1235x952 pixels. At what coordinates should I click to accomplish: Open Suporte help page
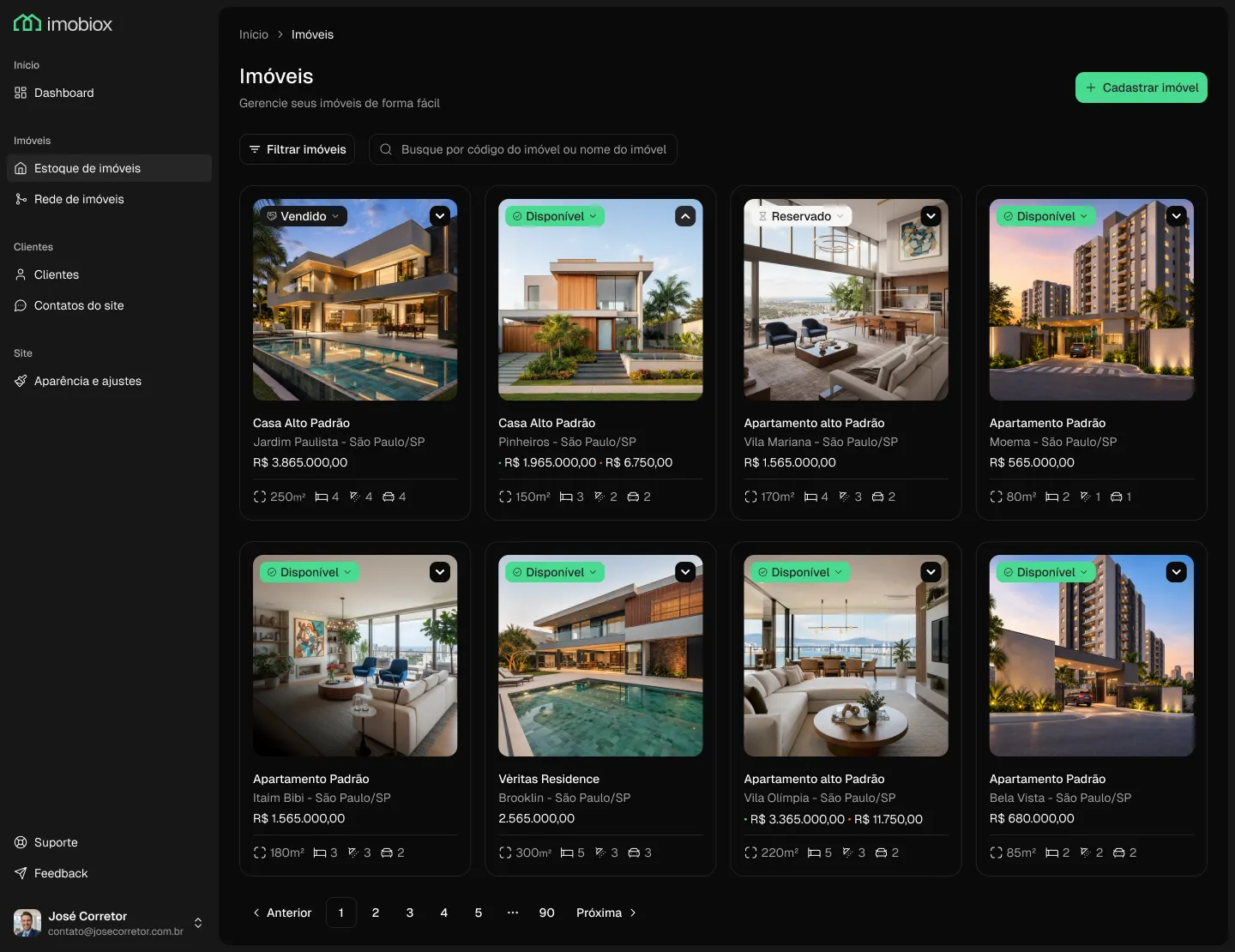(x=109, y=842)
